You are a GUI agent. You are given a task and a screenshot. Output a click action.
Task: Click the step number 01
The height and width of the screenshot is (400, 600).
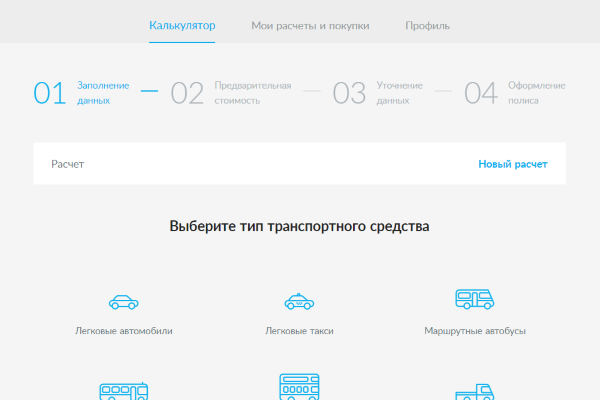[x=49, y=93]
